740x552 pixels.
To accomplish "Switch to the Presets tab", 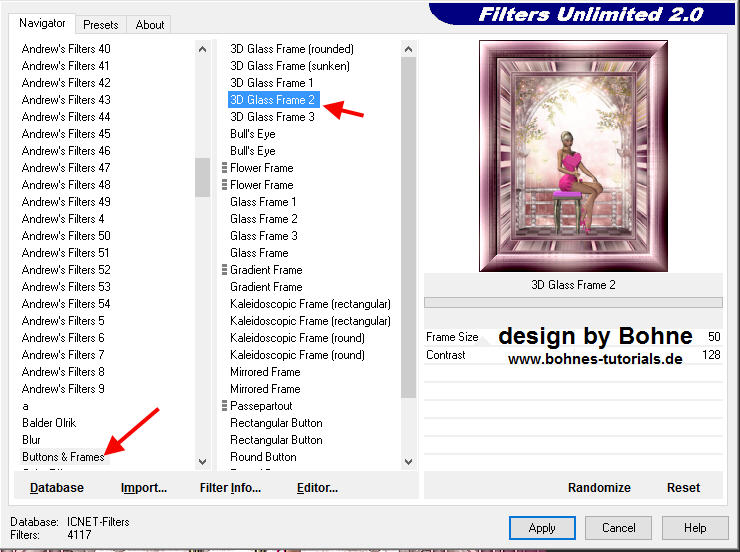I will 101,24.
